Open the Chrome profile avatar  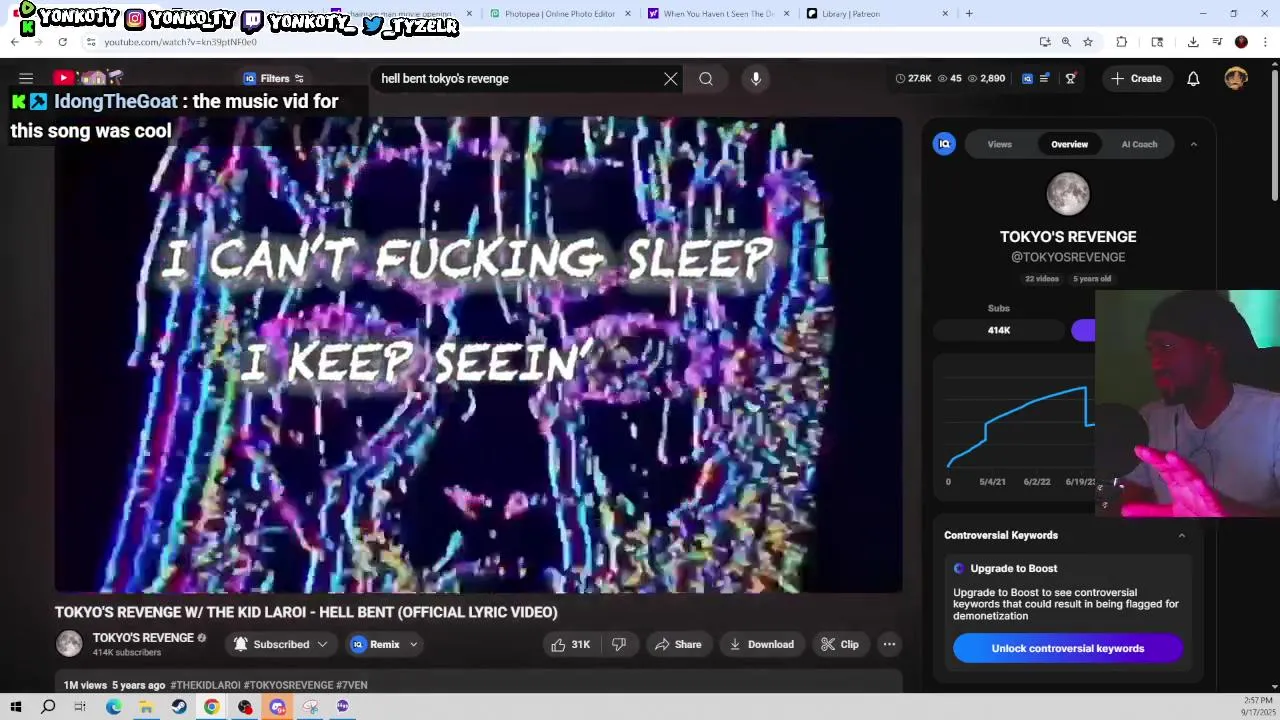point(1241,42)
